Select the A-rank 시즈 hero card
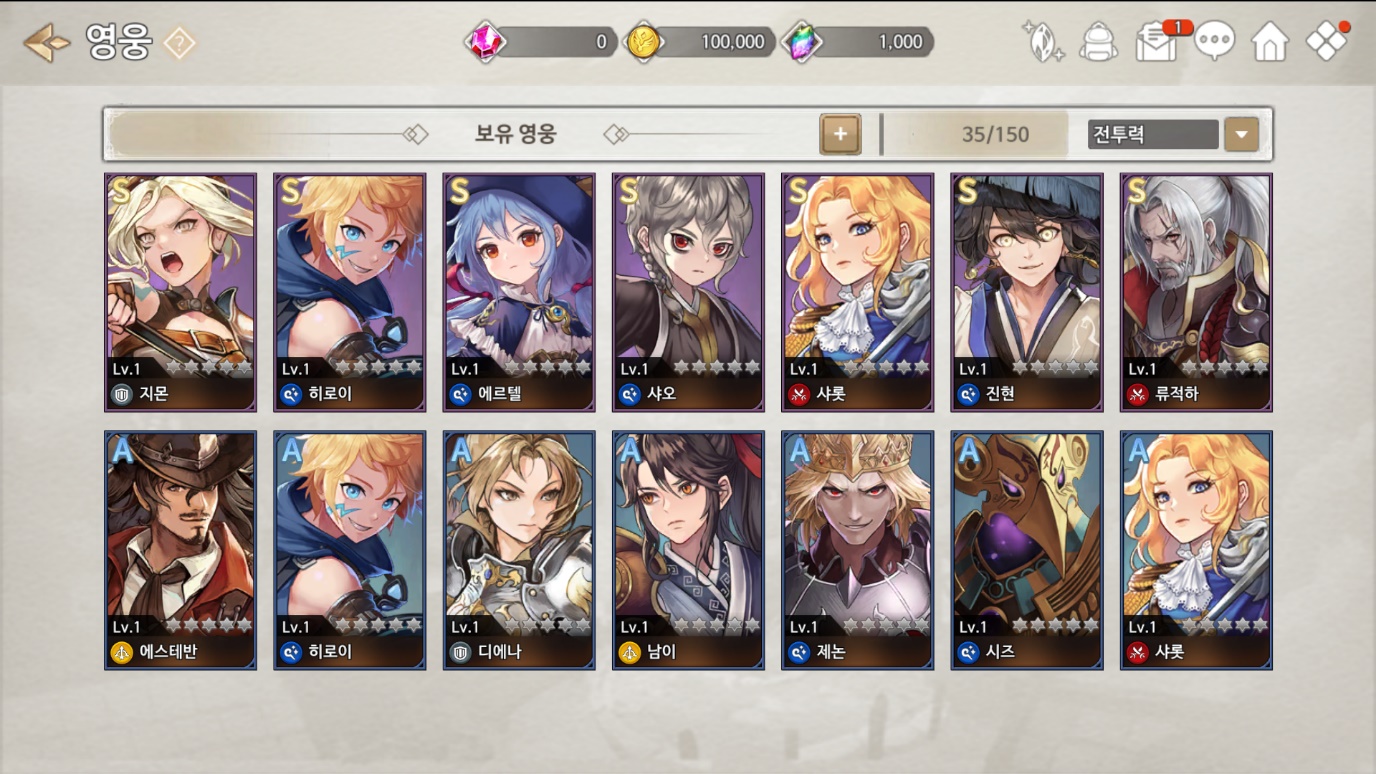Image resolution: width=1376 pixels, height=774 pixels. point(1027,550)
